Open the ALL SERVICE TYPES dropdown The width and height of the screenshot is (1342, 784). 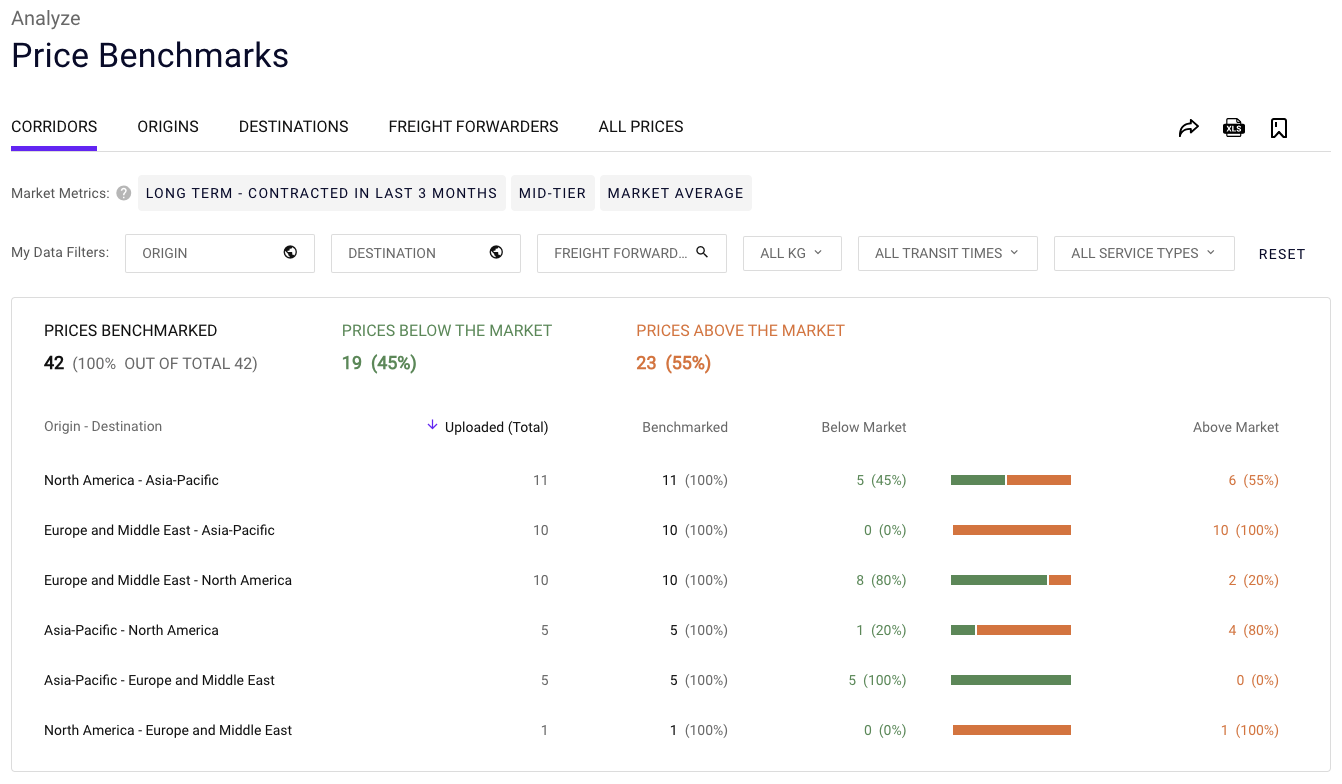[x=1144, y=253]
